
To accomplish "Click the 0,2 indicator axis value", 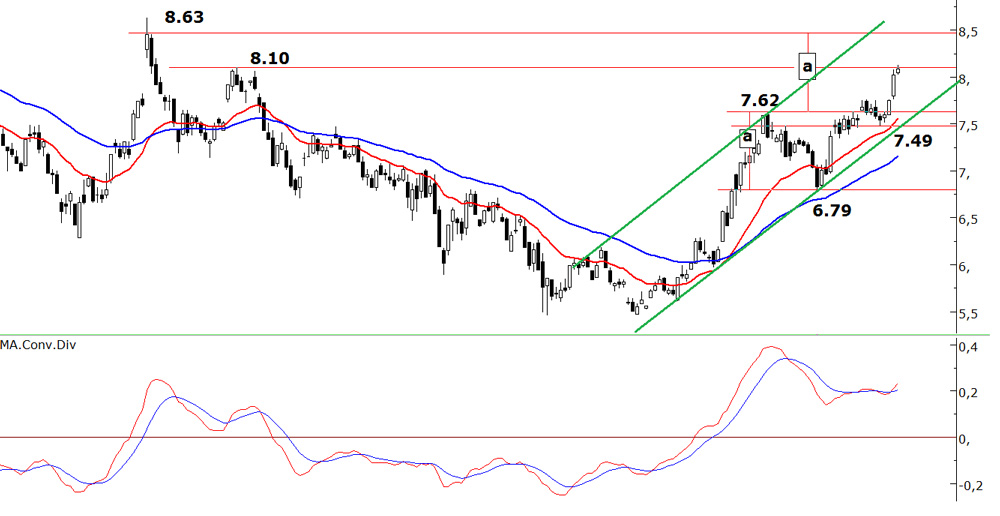I will click(968, 392).
